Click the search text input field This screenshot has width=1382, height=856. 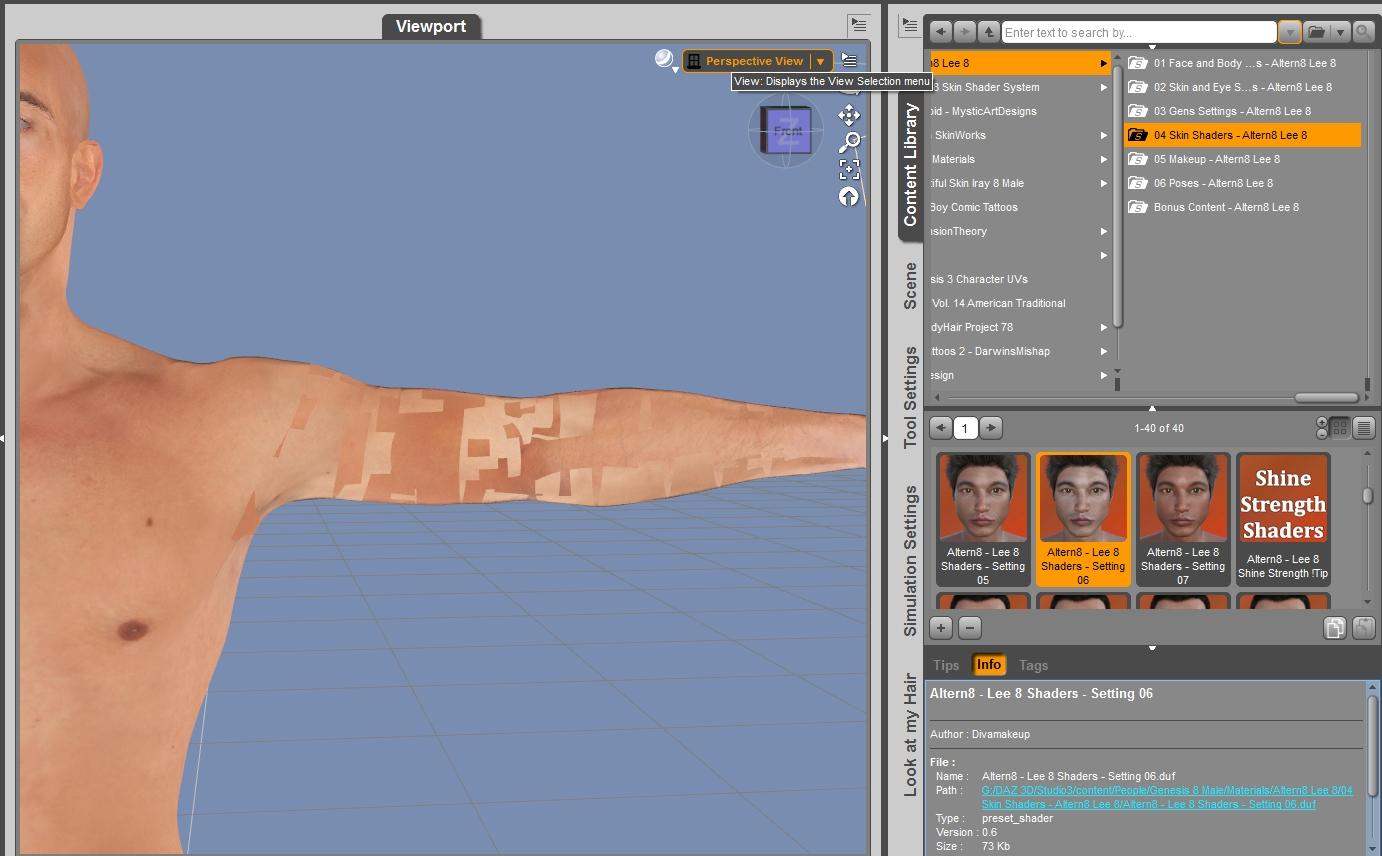pos(1139,32)
